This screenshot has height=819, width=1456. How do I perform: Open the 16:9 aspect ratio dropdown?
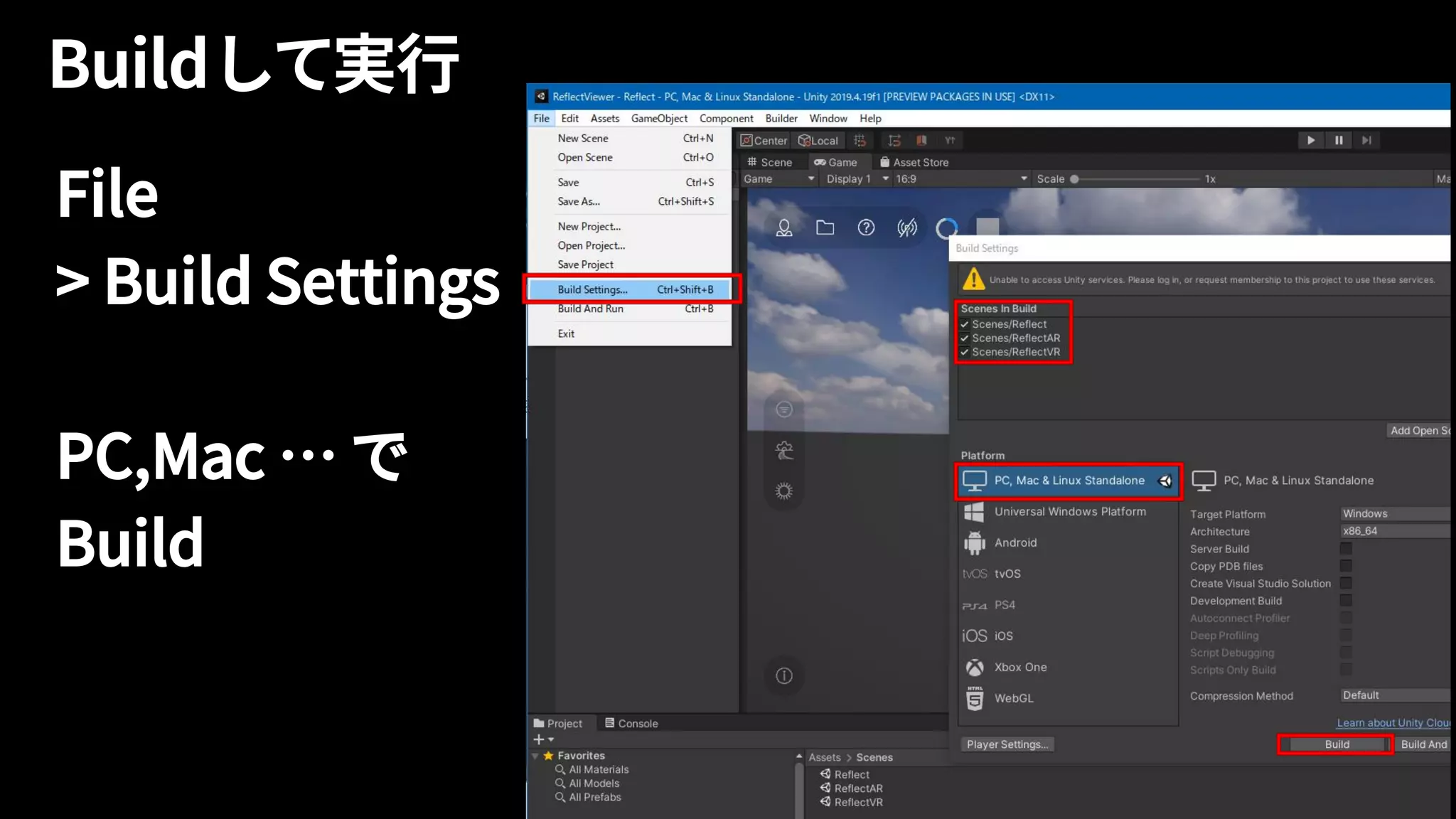pos(961,179)
